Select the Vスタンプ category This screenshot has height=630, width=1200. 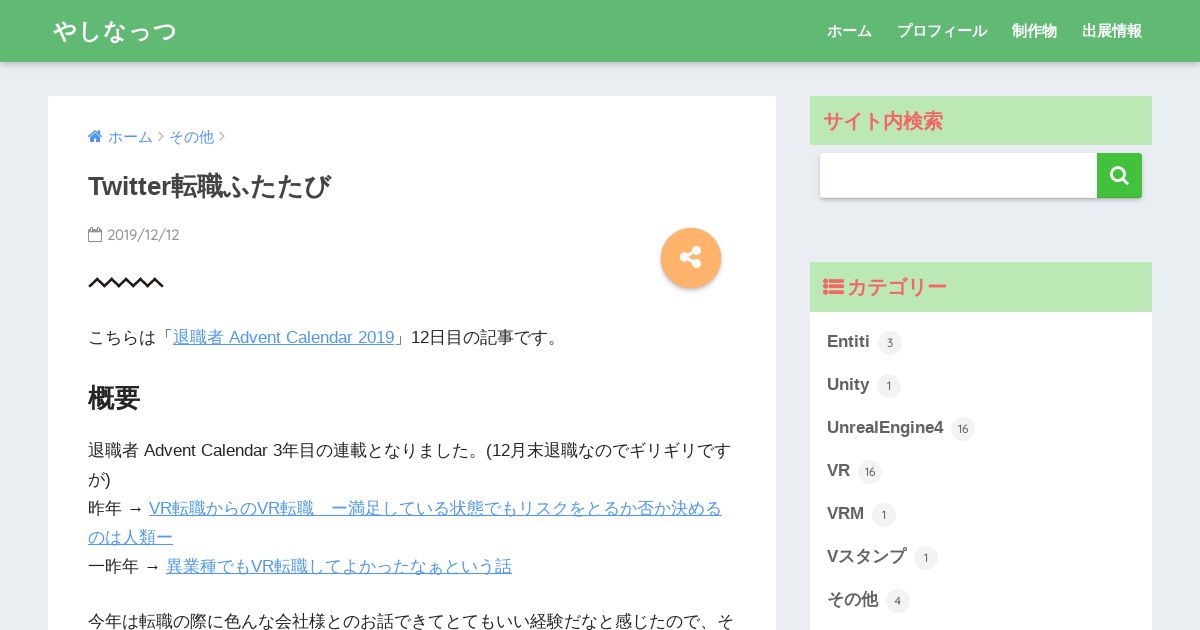tap(866, 557)
